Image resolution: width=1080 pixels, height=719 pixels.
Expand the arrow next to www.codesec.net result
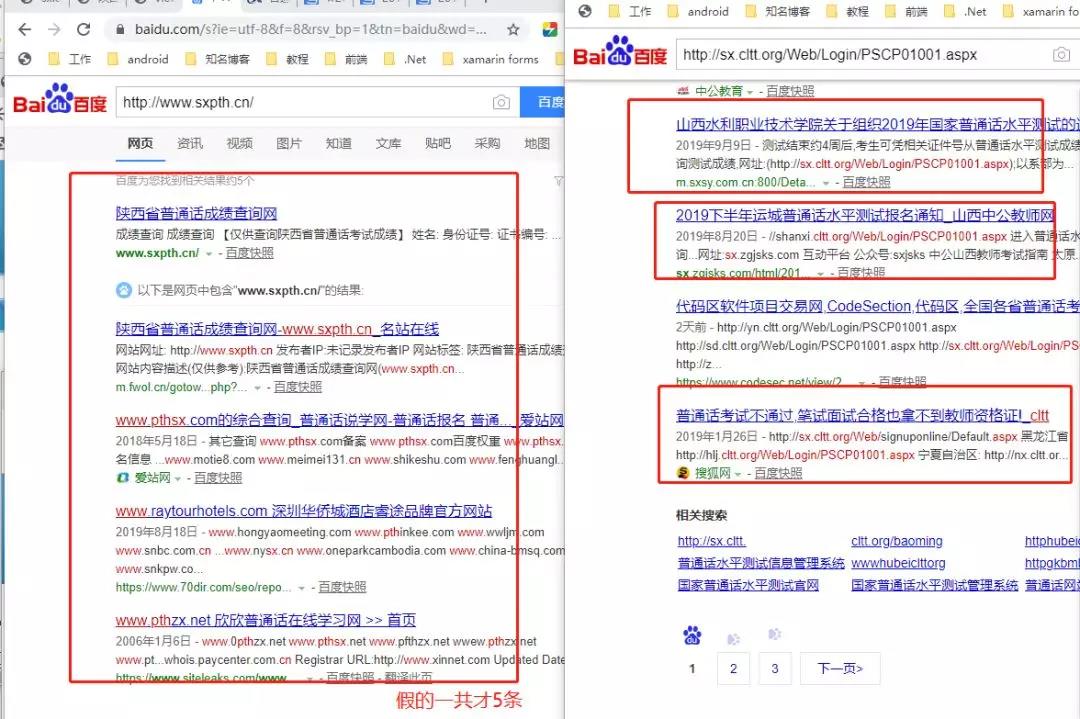pos(862,382)
